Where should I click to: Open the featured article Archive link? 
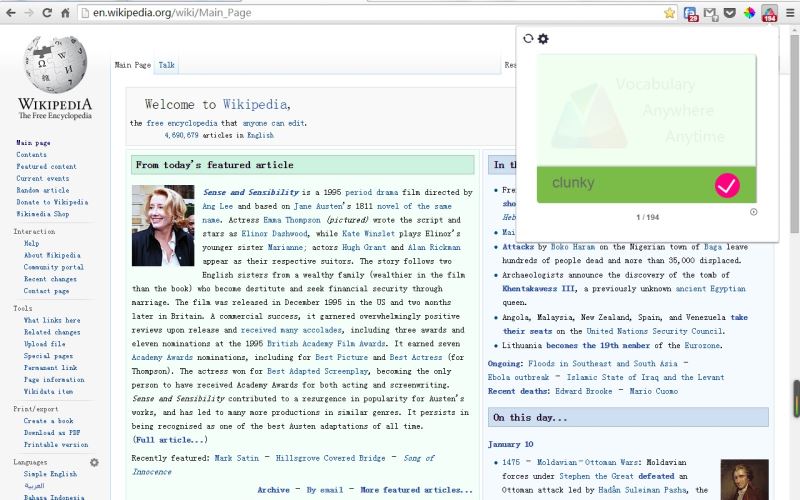(x=273, y=490)
